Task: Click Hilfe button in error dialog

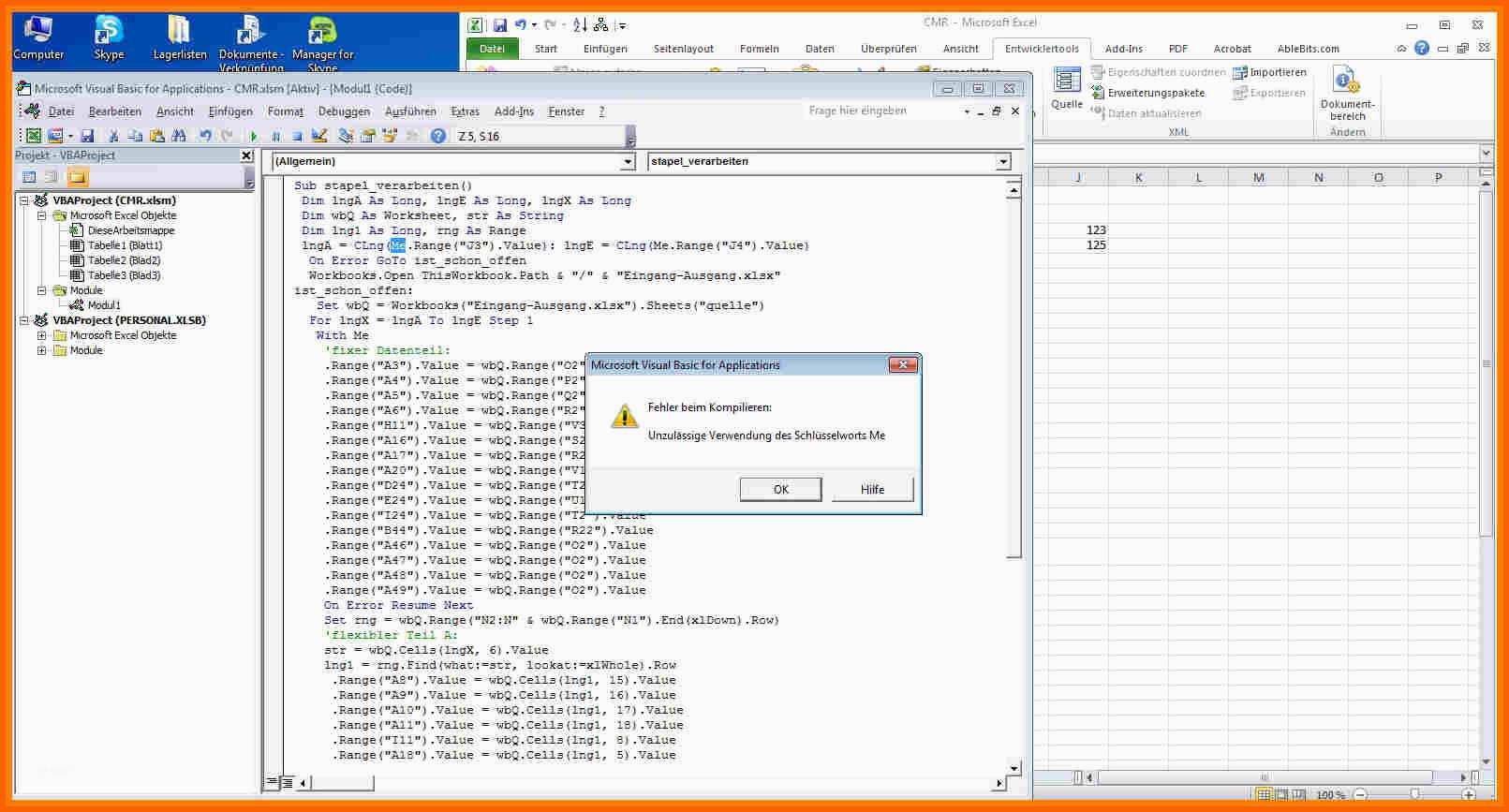Action: 872,489
